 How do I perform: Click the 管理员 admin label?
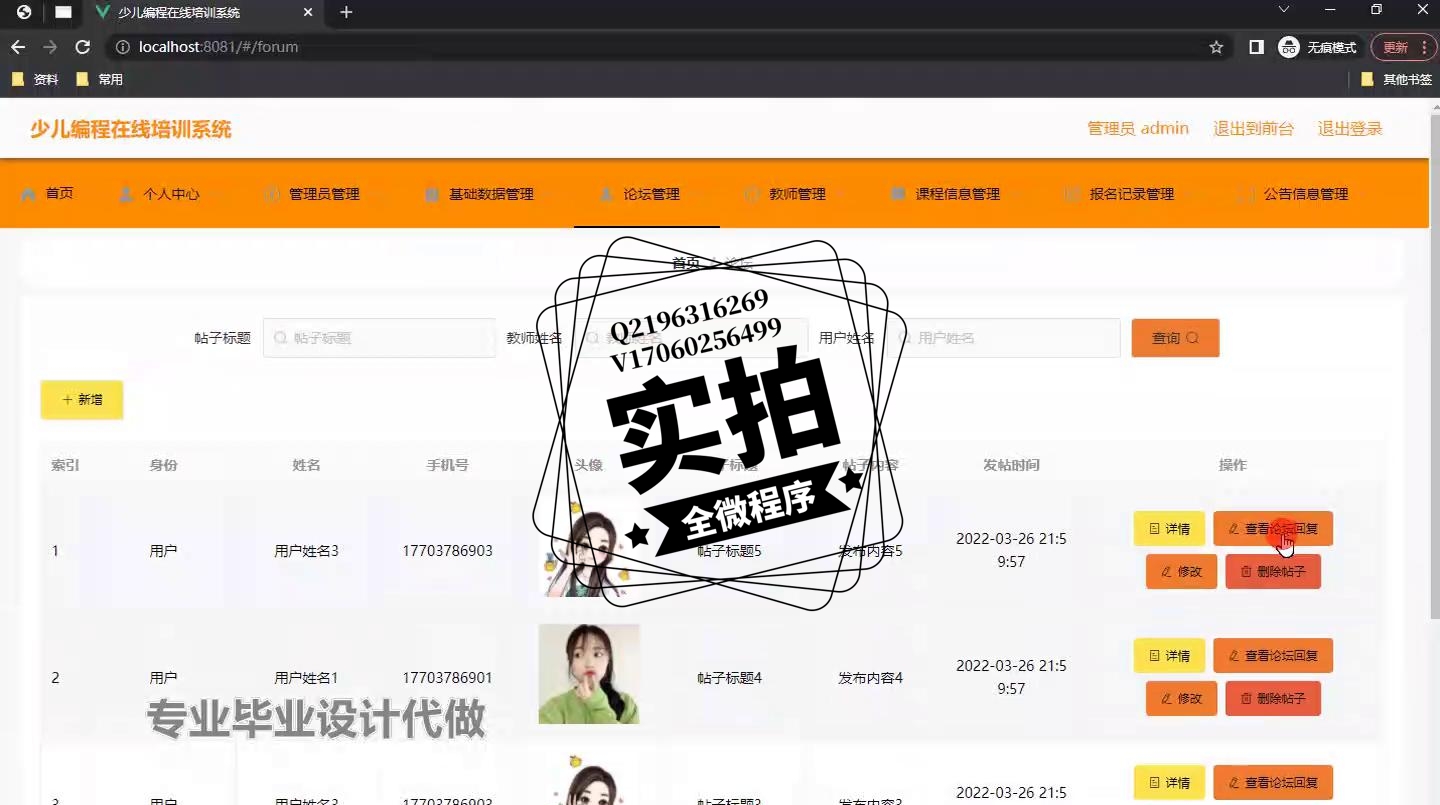coord(1138,129)
